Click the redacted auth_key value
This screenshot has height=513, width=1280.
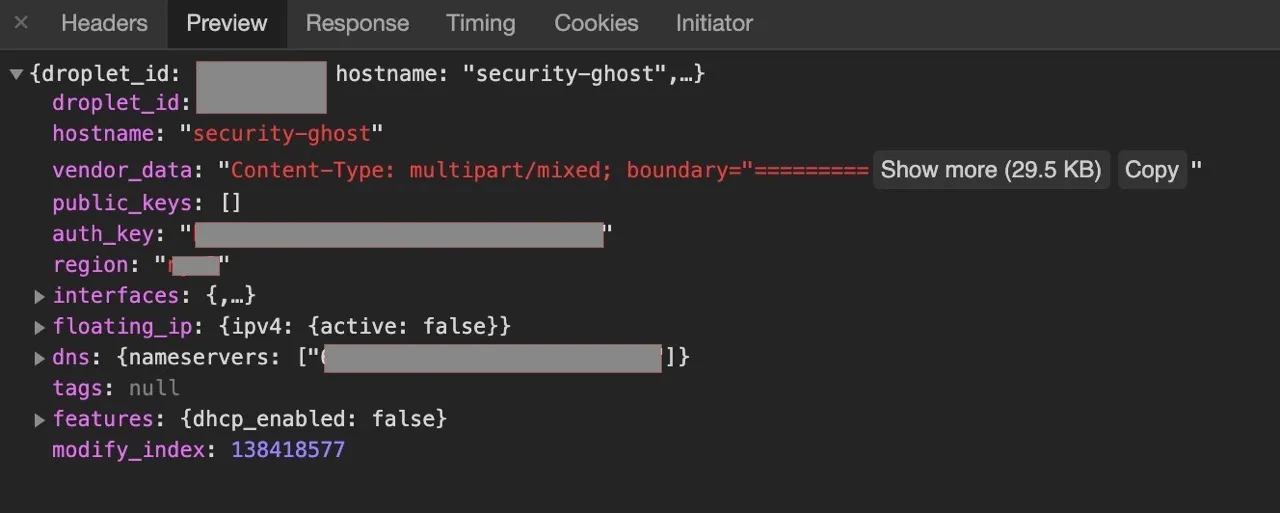point(398,235)
